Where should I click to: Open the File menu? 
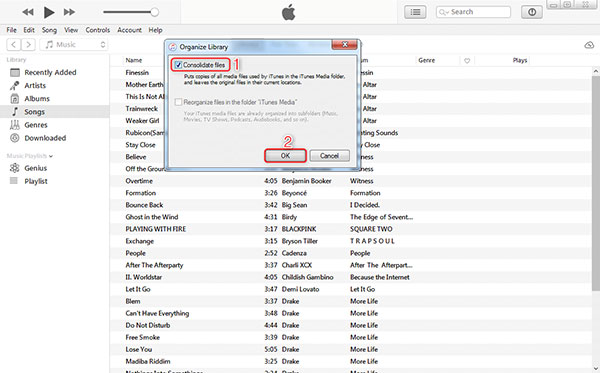[x=11, y=30]
